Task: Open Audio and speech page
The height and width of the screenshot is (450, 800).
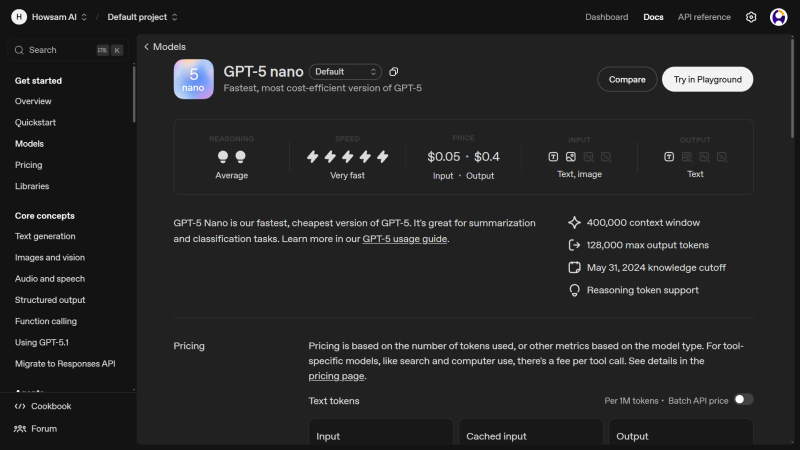Action: coord(50,279)
